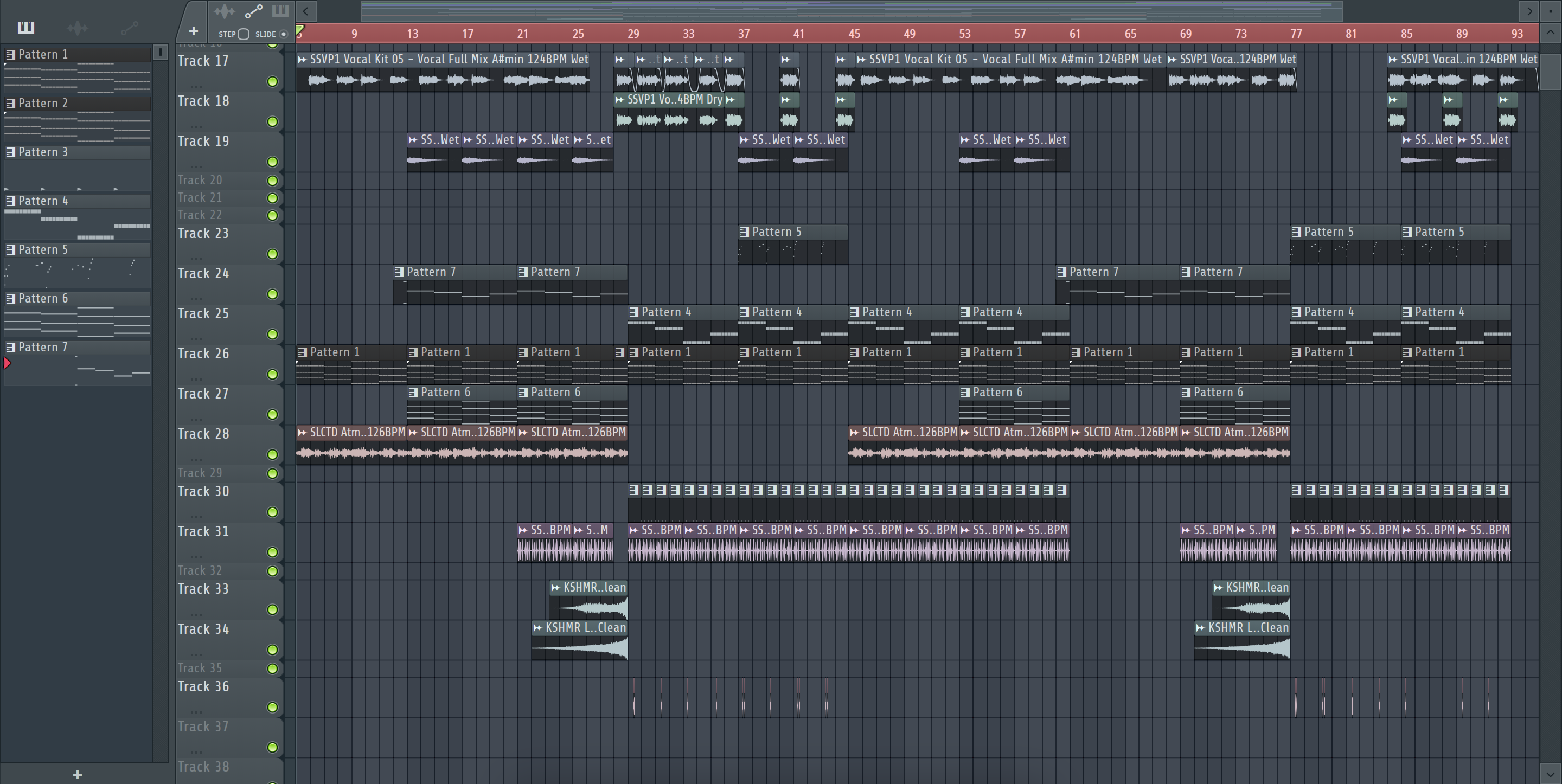Toggle the STEP edit mode box

click(x=244, y=34)
